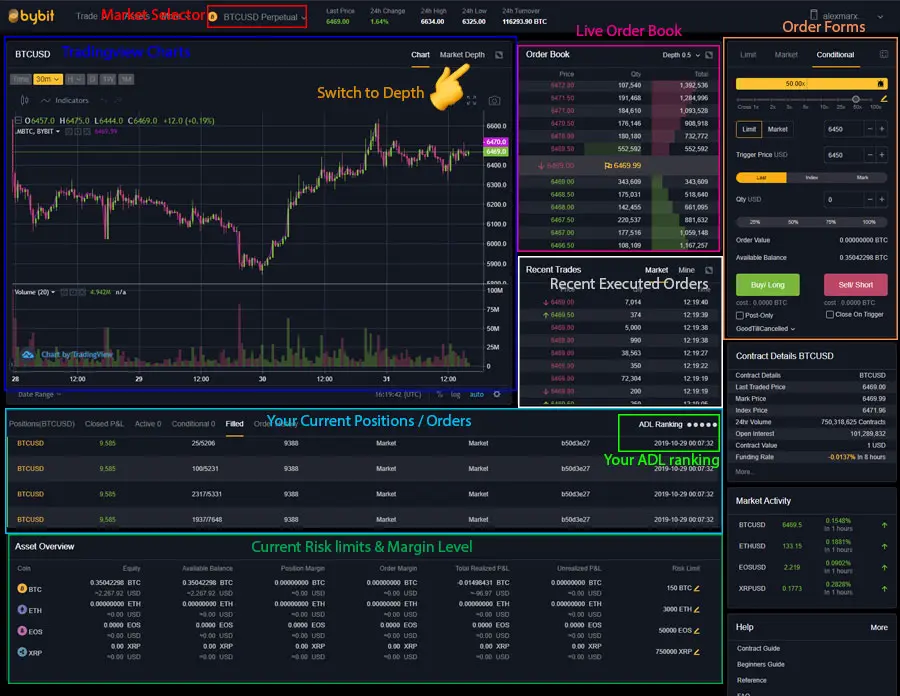Viewport: 900px width, 696px height.
Task: Select the Conditional order tab
Action: 835,55
